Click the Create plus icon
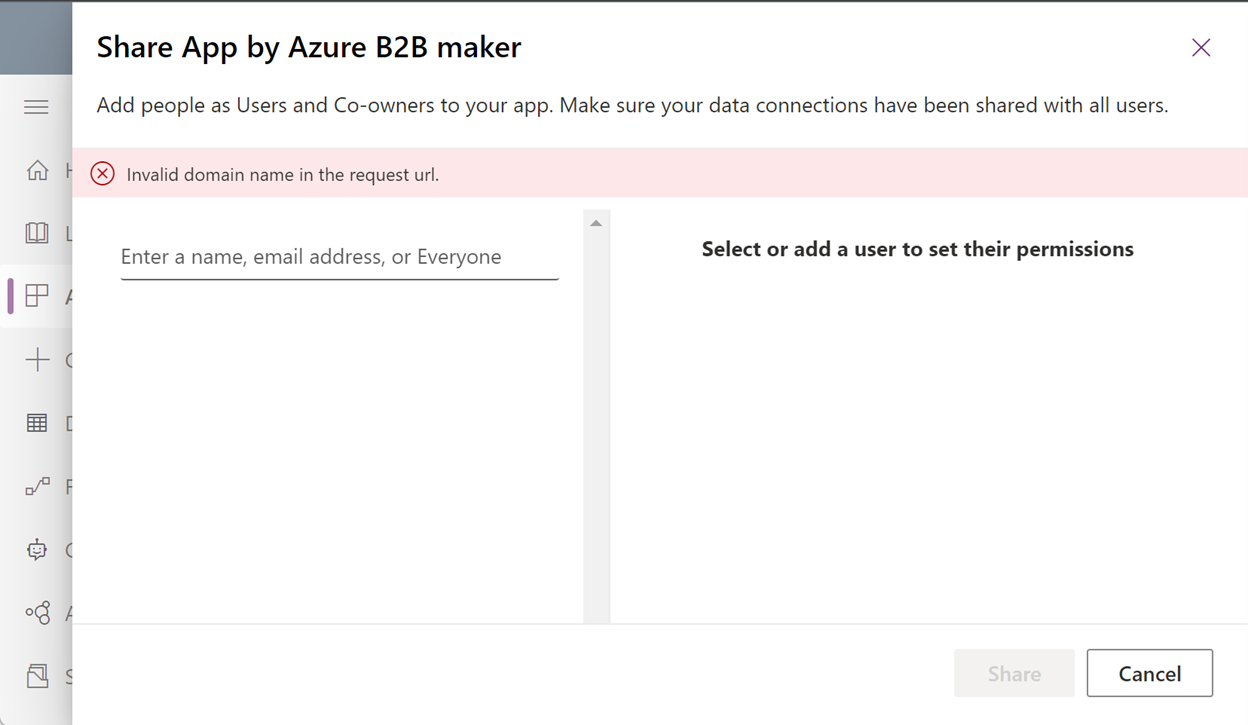1248x725 pixels. [37, 359]
